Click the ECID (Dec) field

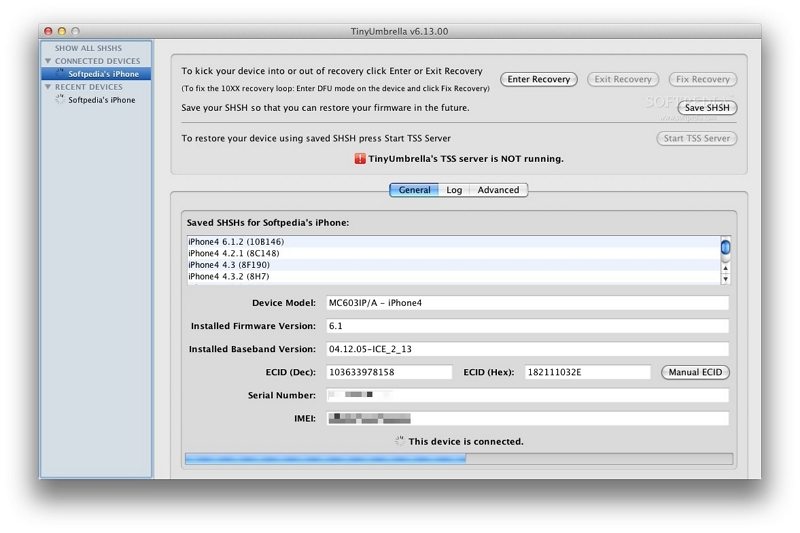click(x=389, y=372)
